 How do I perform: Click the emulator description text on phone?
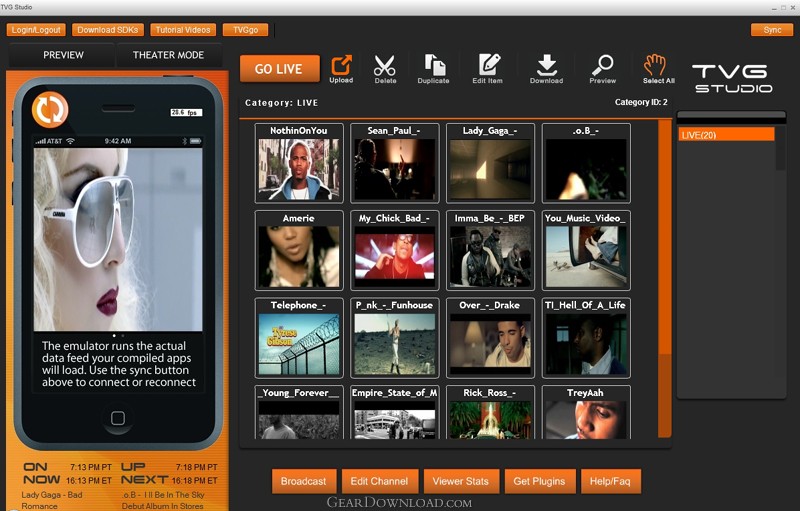[119, 364]
